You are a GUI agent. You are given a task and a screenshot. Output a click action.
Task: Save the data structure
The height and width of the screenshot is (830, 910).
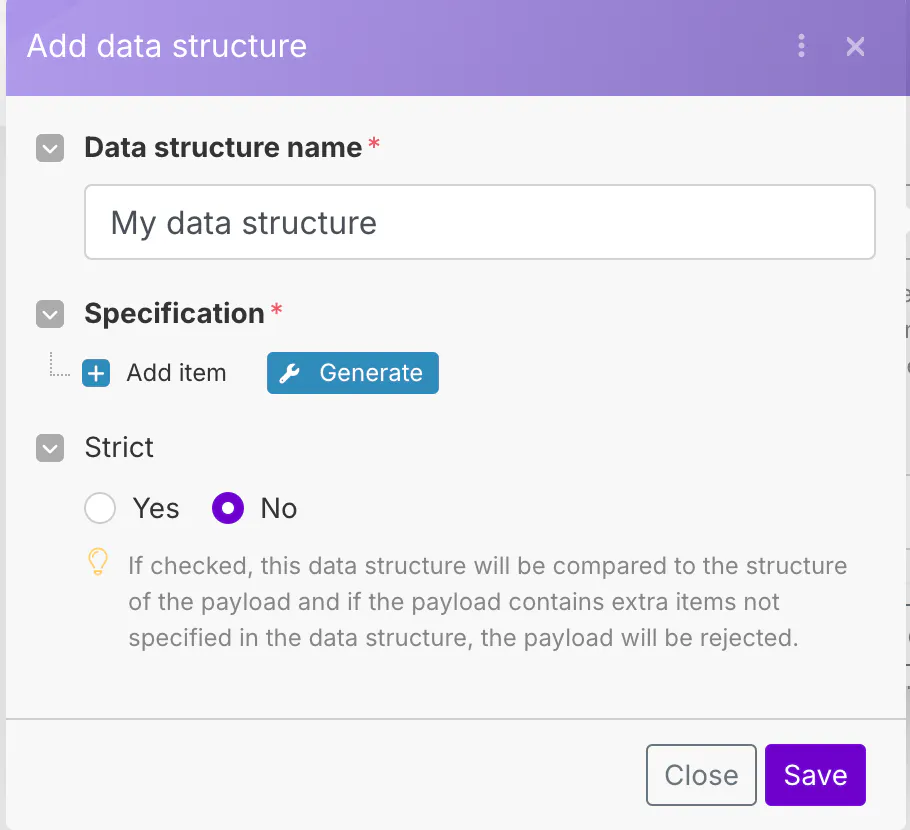(x=815, y=775)
